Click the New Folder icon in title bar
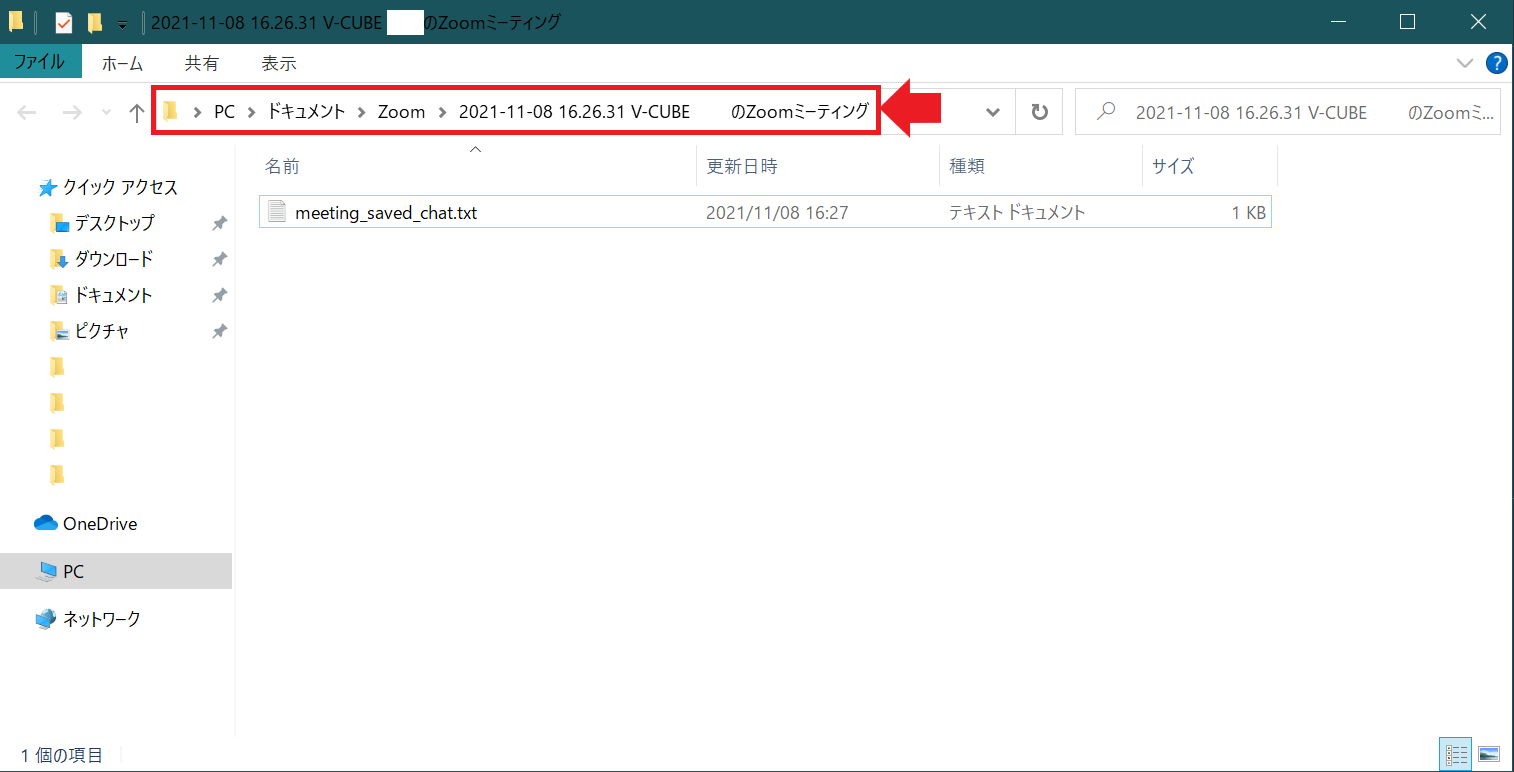 (95, 22)
